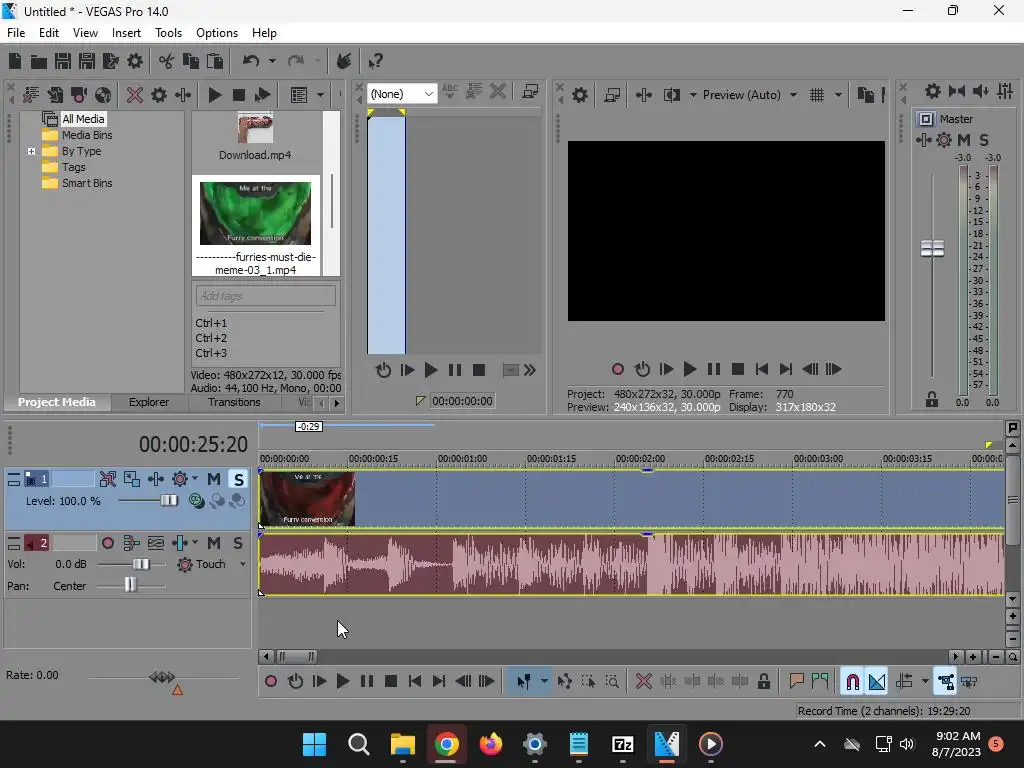The width and height of the screenshot is (1024, 768).
Task: Start recording from timeline transport bar
Action: pyautogui.click(x=270, y=682)
